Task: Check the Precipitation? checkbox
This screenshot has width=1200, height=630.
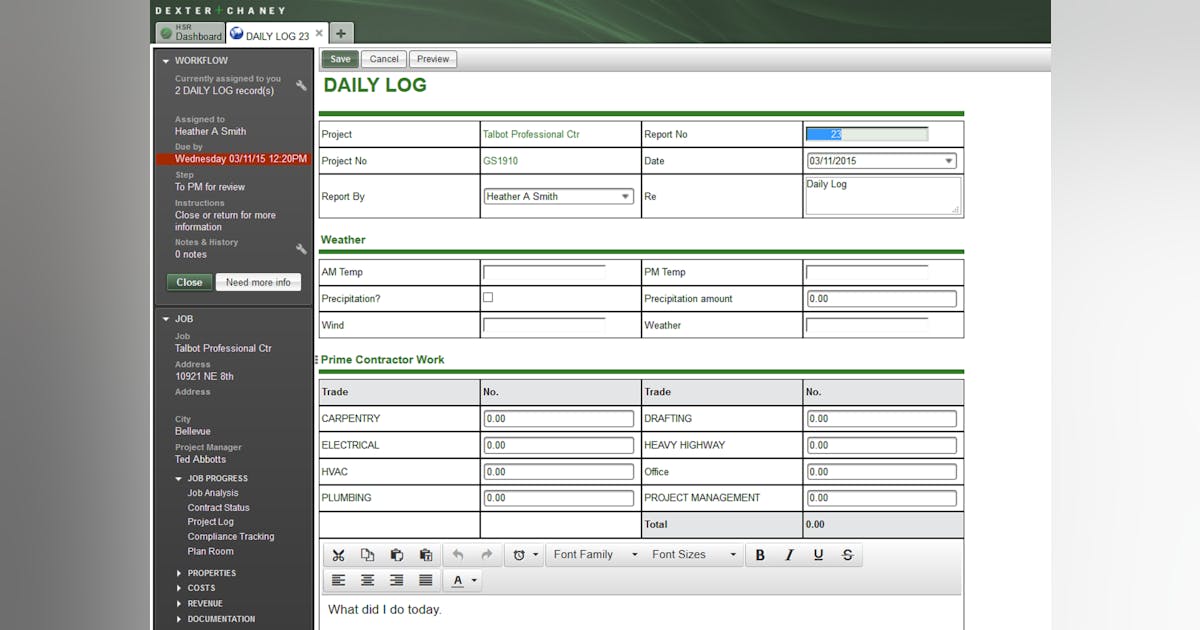Action: pyautogui.click(x=487, y=297)
